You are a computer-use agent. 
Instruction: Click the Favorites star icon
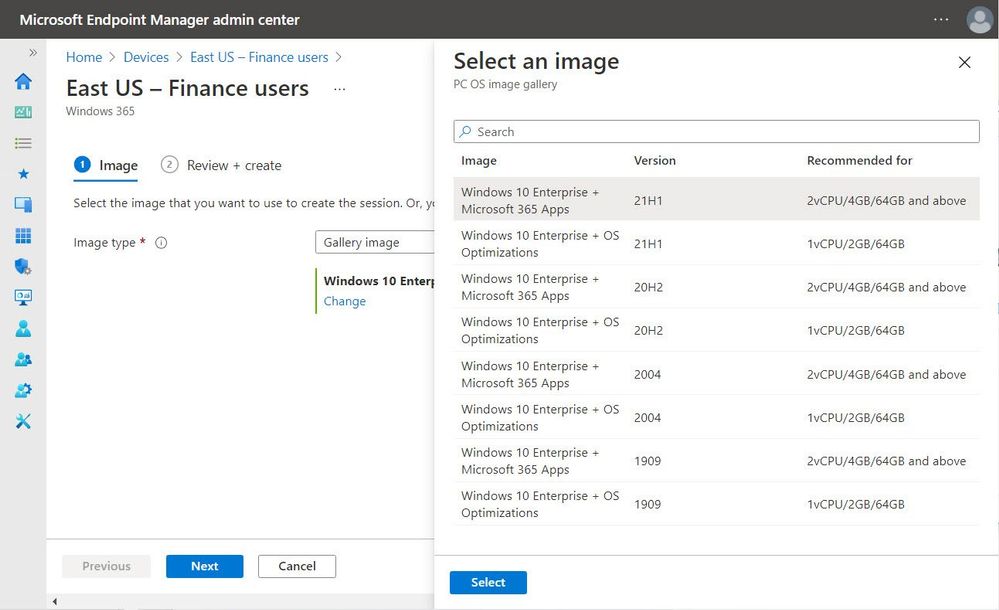pyautogui.click(x=23, y=174)
